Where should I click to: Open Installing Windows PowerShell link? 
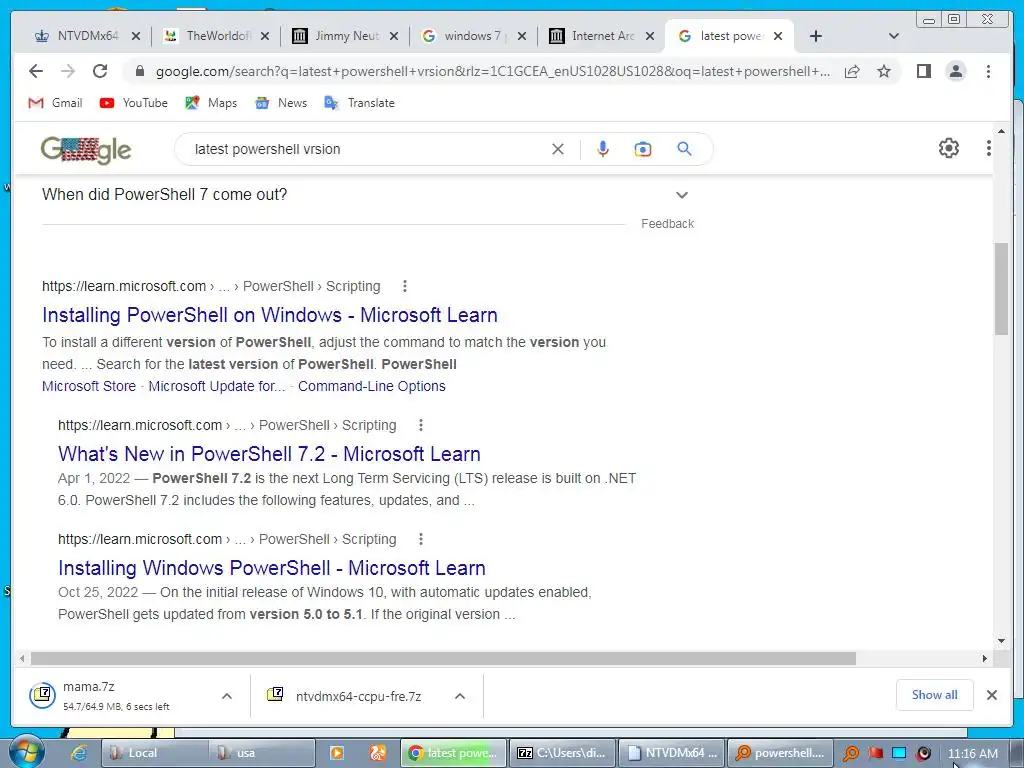click(272, 568)
